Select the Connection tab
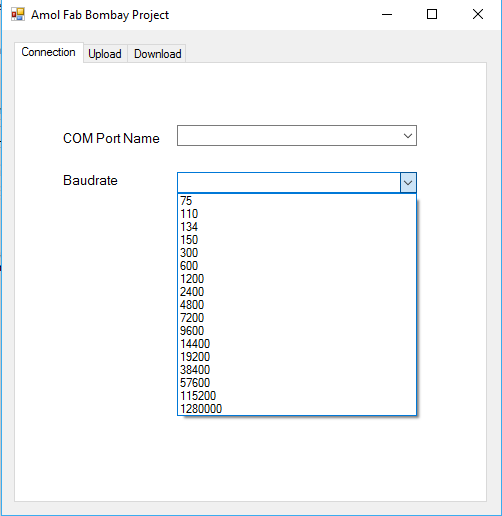The width and height of the screenshot is (502, 516). (x=49, y=52)
